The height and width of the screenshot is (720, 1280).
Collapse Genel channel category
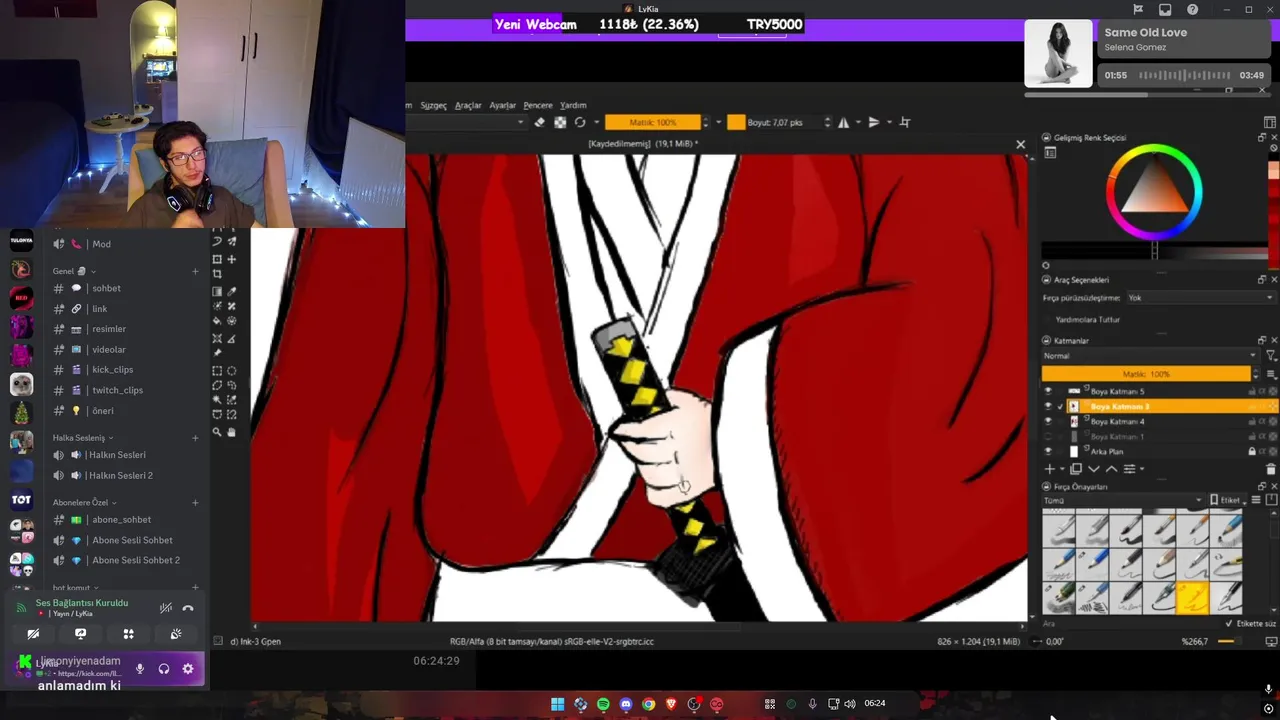coord(74,271)
